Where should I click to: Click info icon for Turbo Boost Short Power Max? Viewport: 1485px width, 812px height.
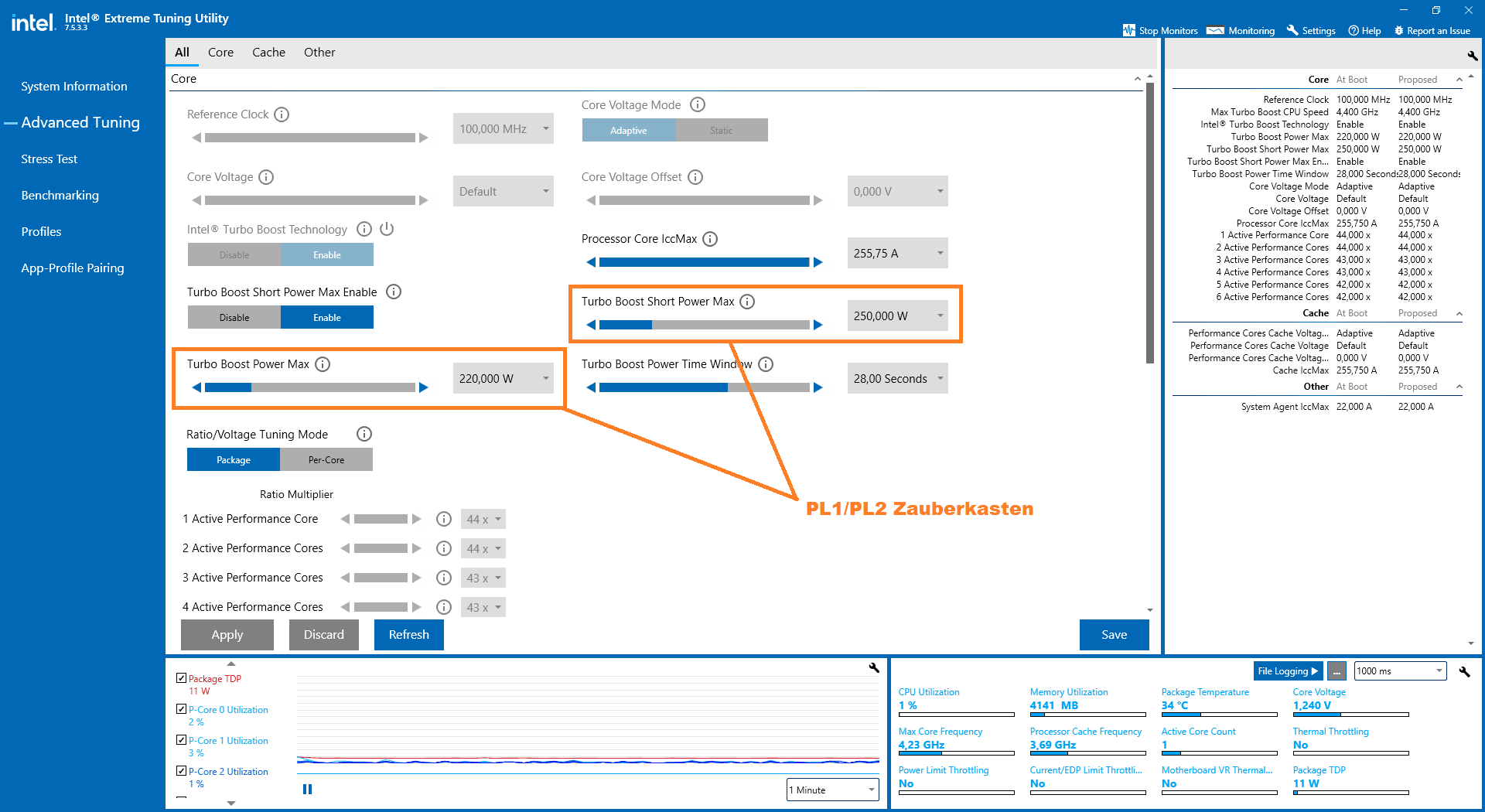coord(747,302)
